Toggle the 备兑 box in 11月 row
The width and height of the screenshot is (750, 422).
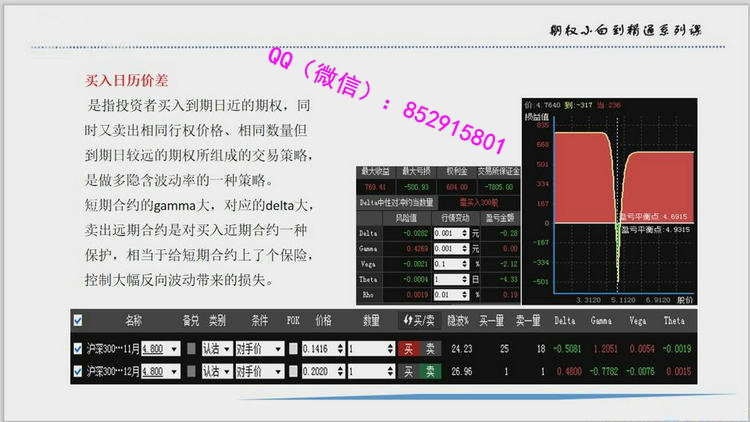tap(190, 348)
